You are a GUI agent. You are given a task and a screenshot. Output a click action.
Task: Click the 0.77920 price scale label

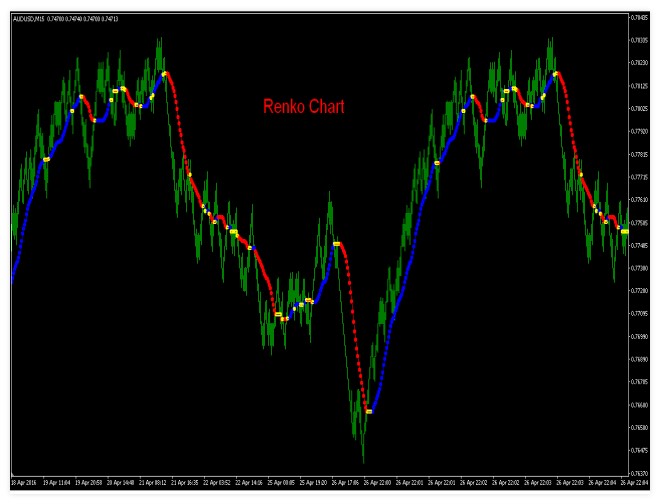coord(640,131)
